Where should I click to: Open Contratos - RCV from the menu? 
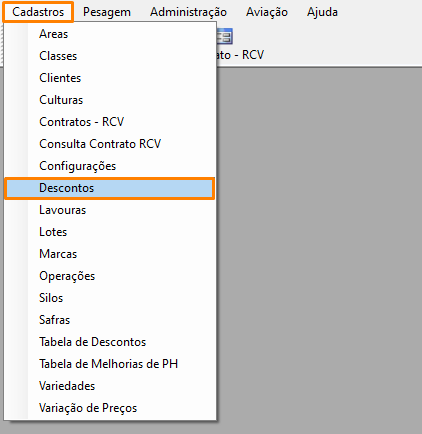(110, 122)
